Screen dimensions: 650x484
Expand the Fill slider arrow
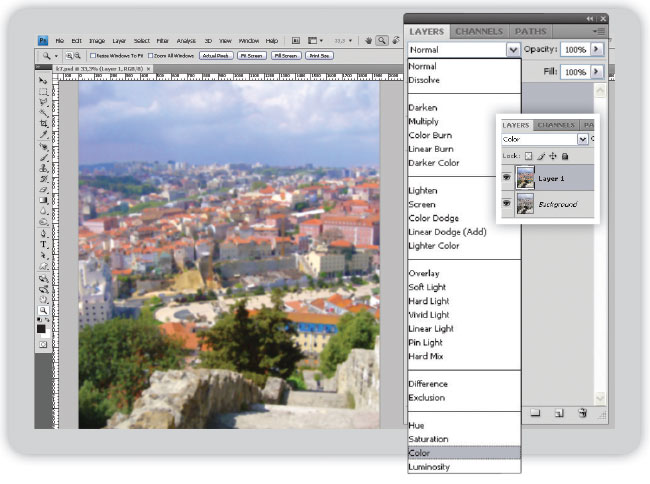(597, 72)
